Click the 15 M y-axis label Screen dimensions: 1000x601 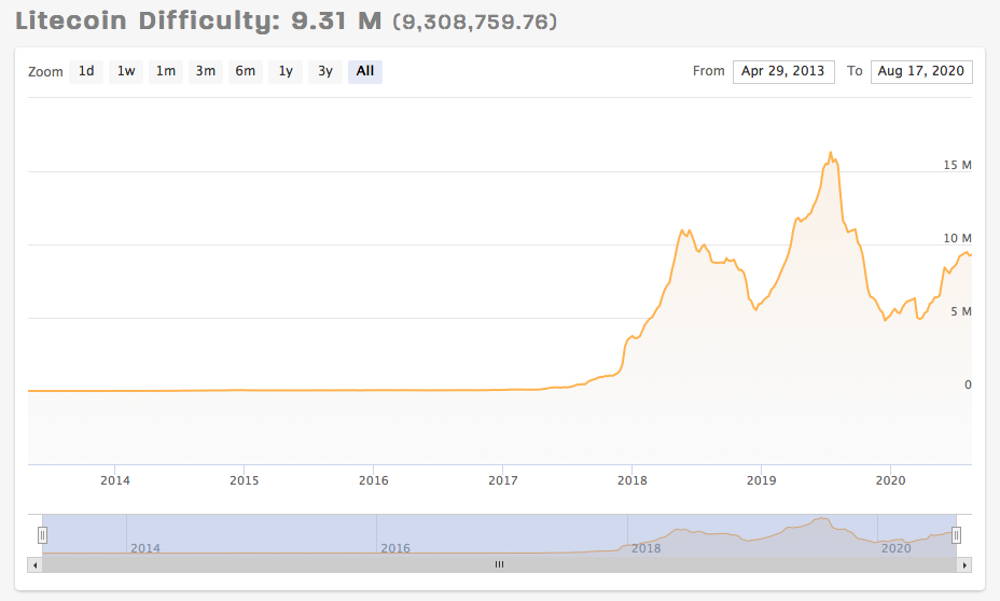pyautogui.click(x=957, y=165)
